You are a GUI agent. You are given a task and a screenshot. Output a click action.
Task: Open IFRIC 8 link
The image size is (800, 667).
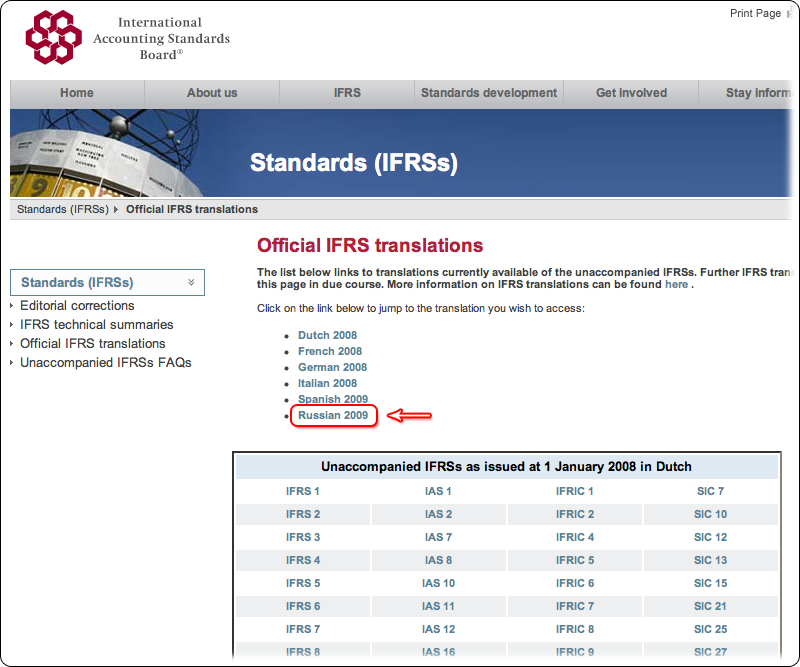pos(574,629)
